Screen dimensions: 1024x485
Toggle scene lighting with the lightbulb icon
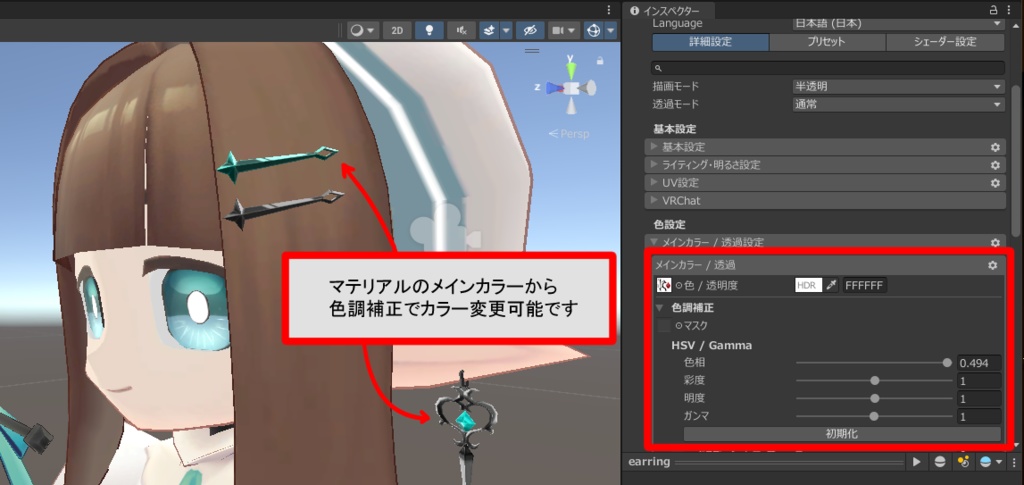(429, 31)
